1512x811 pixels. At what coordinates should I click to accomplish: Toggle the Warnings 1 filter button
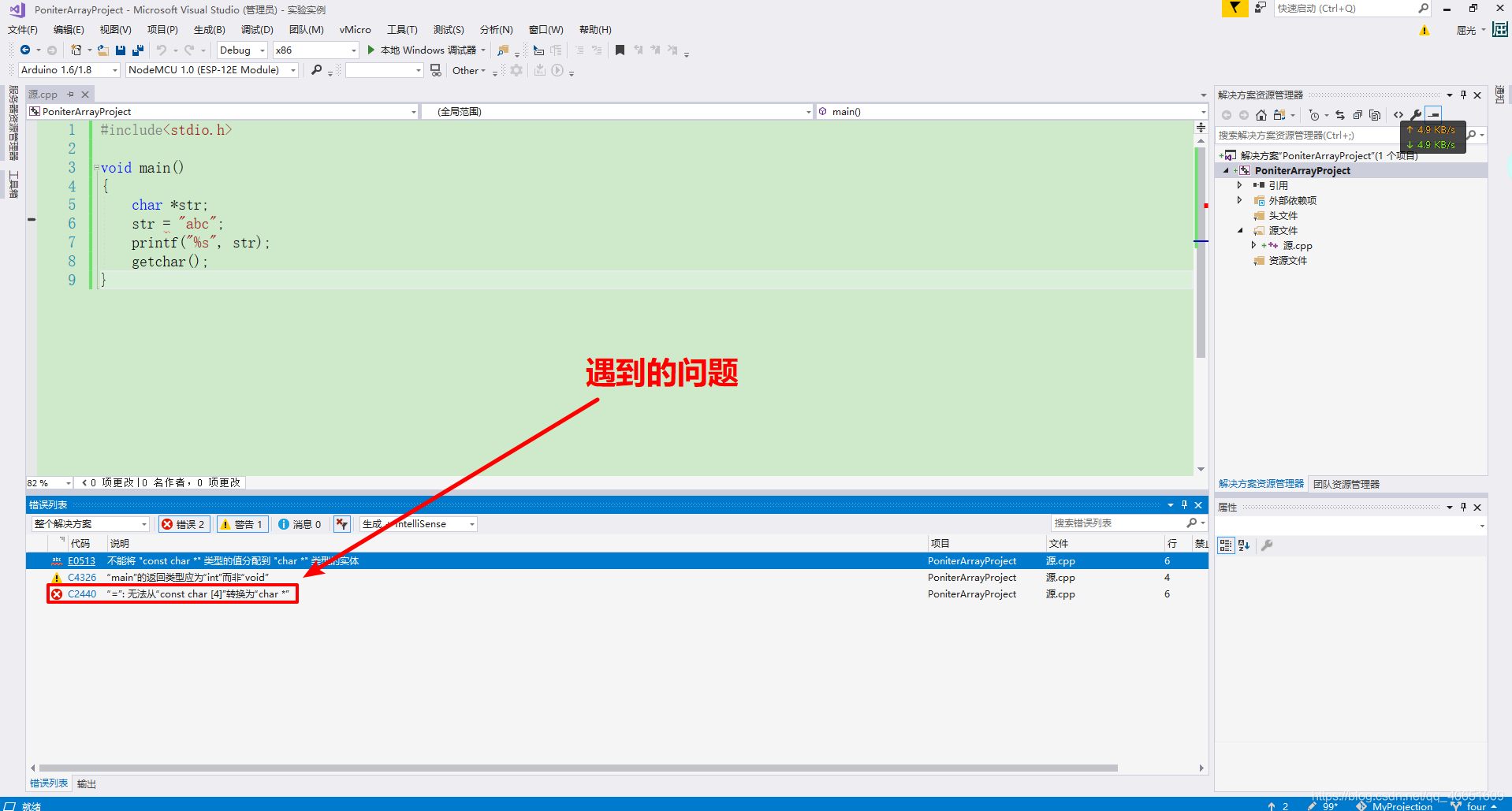242,524
